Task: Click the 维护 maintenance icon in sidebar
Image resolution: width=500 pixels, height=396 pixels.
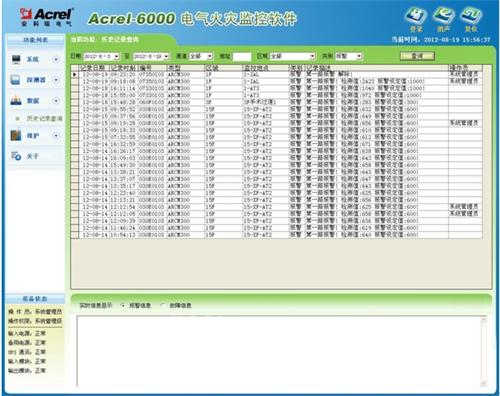Action: pyautogui.click(x=16, y=135)
